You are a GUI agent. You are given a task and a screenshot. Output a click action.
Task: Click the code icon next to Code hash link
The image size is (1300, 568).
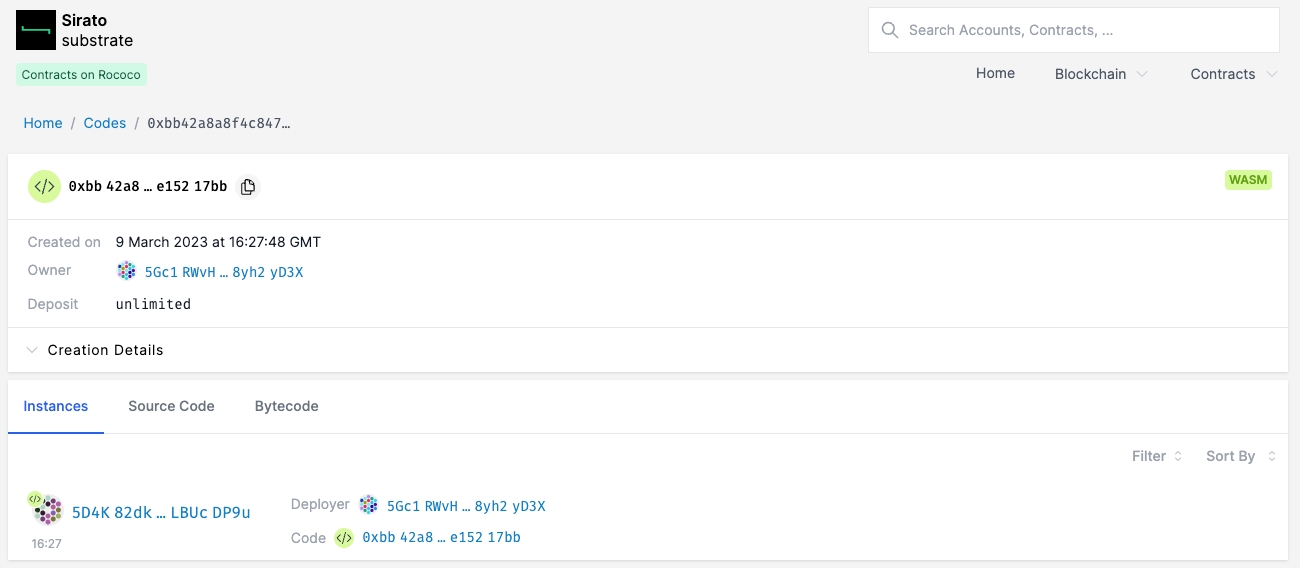(344, 538)
